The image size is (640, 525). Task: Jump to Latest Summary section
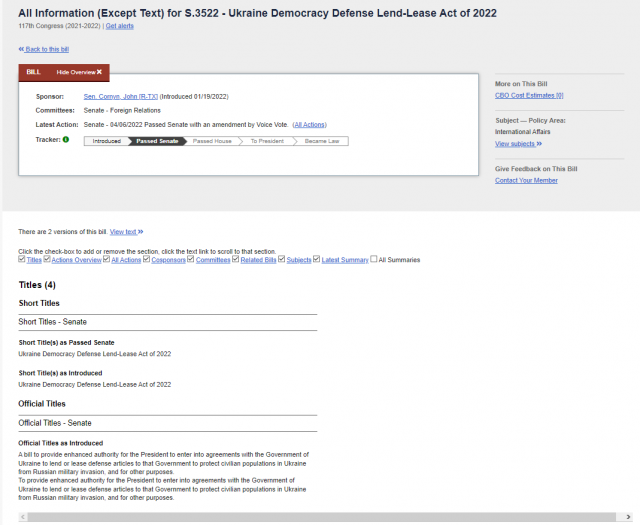[345, 260]
